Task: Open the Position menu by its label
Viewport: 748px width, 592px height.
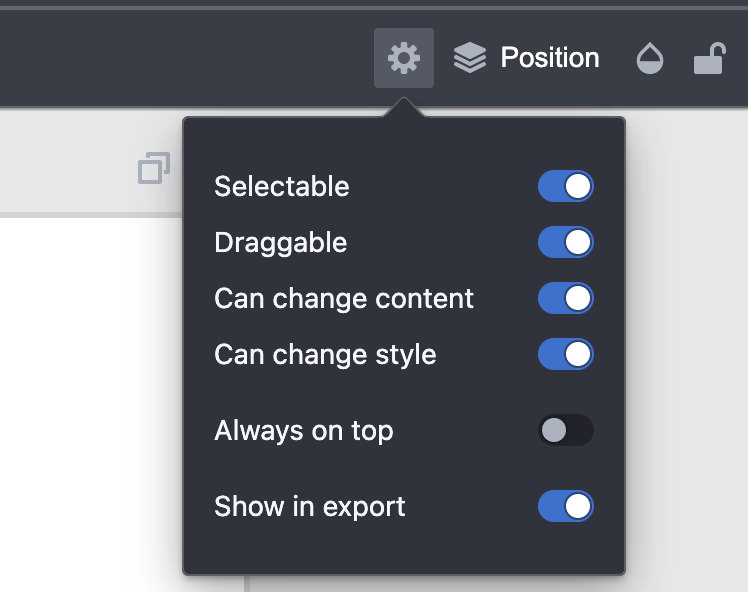Action: pyautogui.click(x=549, y=58)
